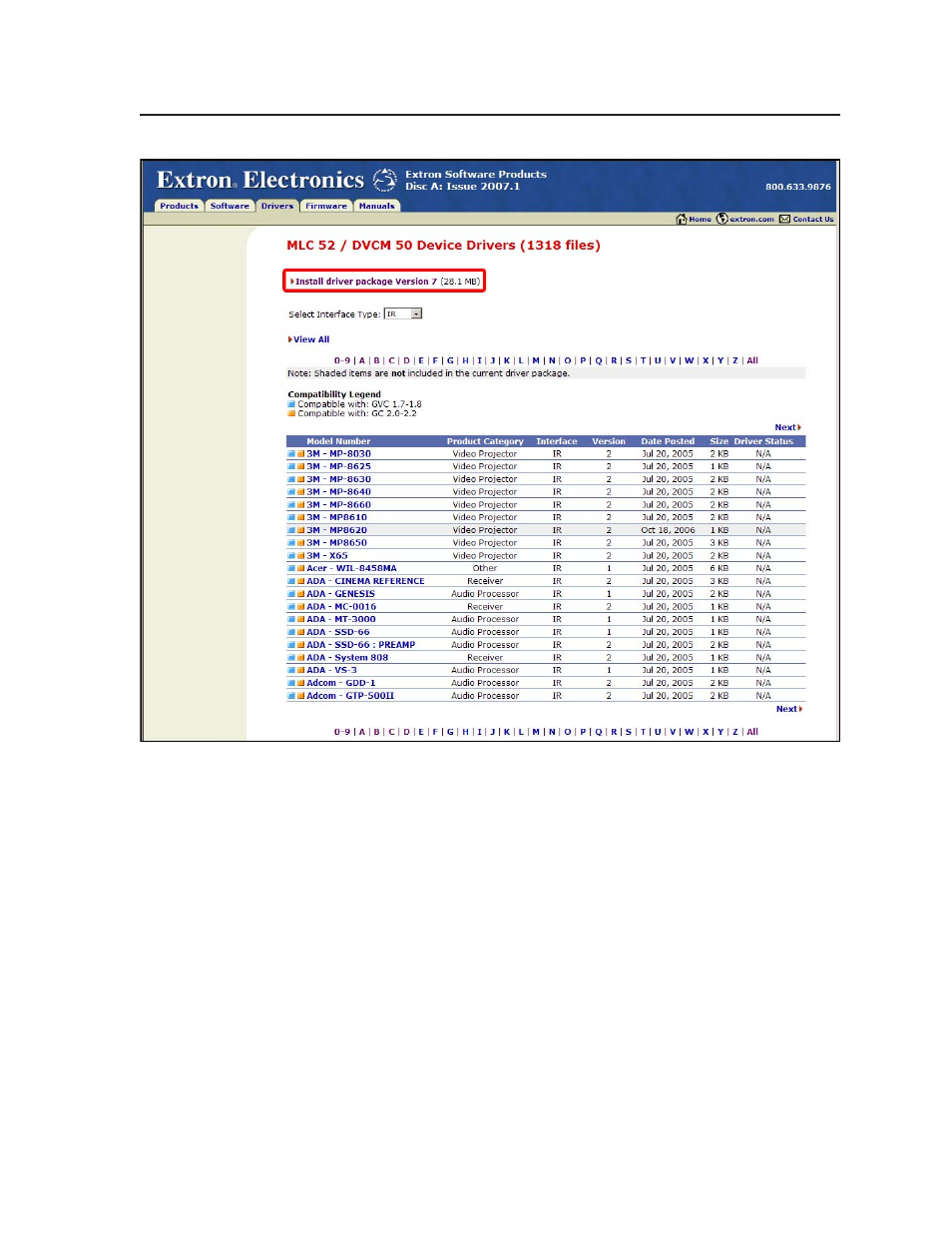Open the ADA - VS-3 driver
This screenshot has height=1233, width=952.
click(331, 670)
